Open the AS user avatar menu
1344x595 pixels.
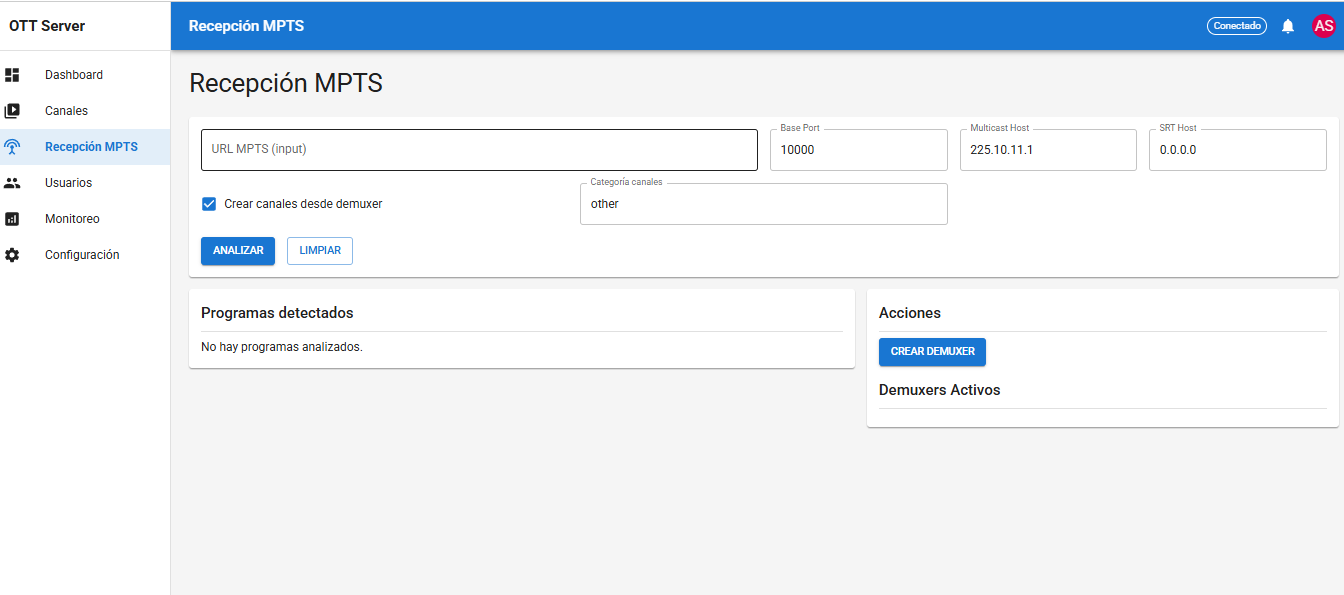1323,26
